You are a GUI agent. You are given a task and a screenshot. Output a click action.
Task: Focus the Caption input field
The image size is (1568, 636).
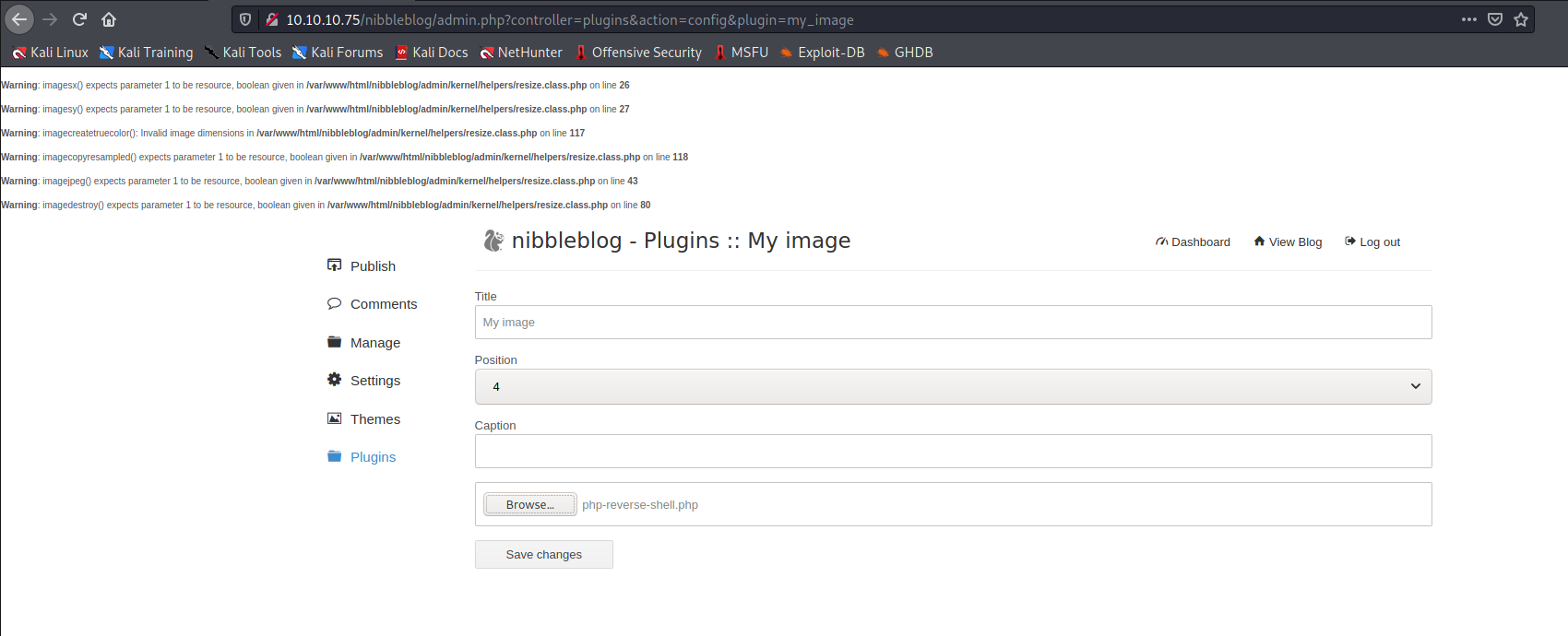point(953,452)
